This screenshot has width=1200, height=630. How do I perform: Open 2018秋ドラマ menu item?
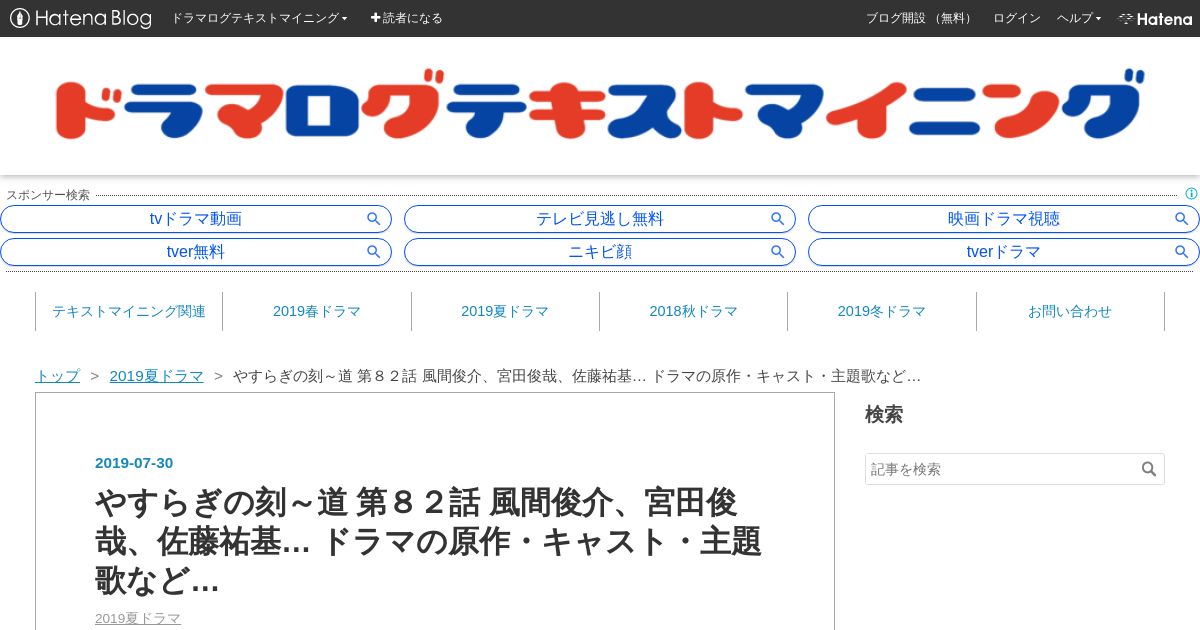coord(693,311)
